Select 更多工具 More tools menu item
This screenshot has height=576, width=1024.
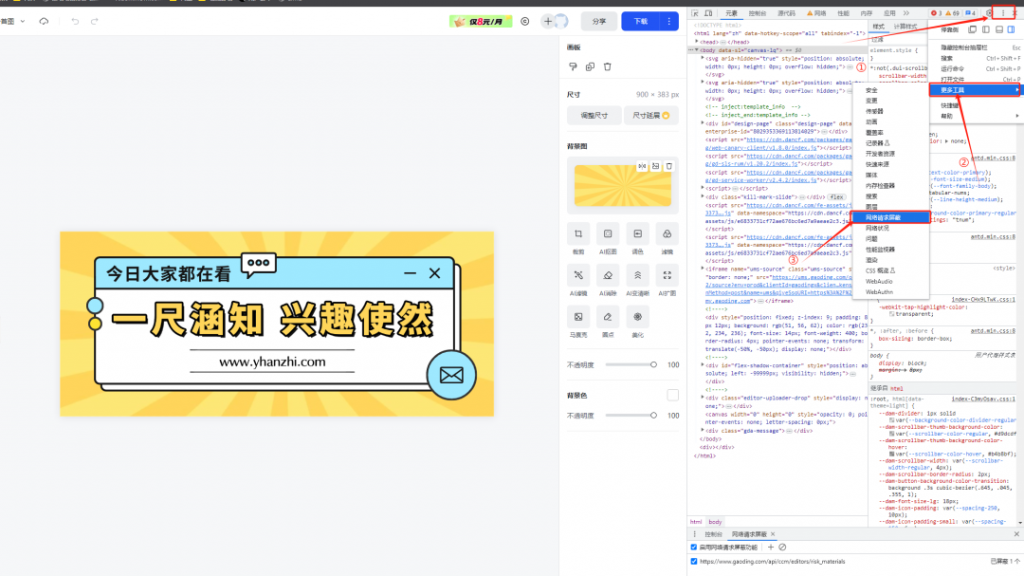[x=975, y=89]
